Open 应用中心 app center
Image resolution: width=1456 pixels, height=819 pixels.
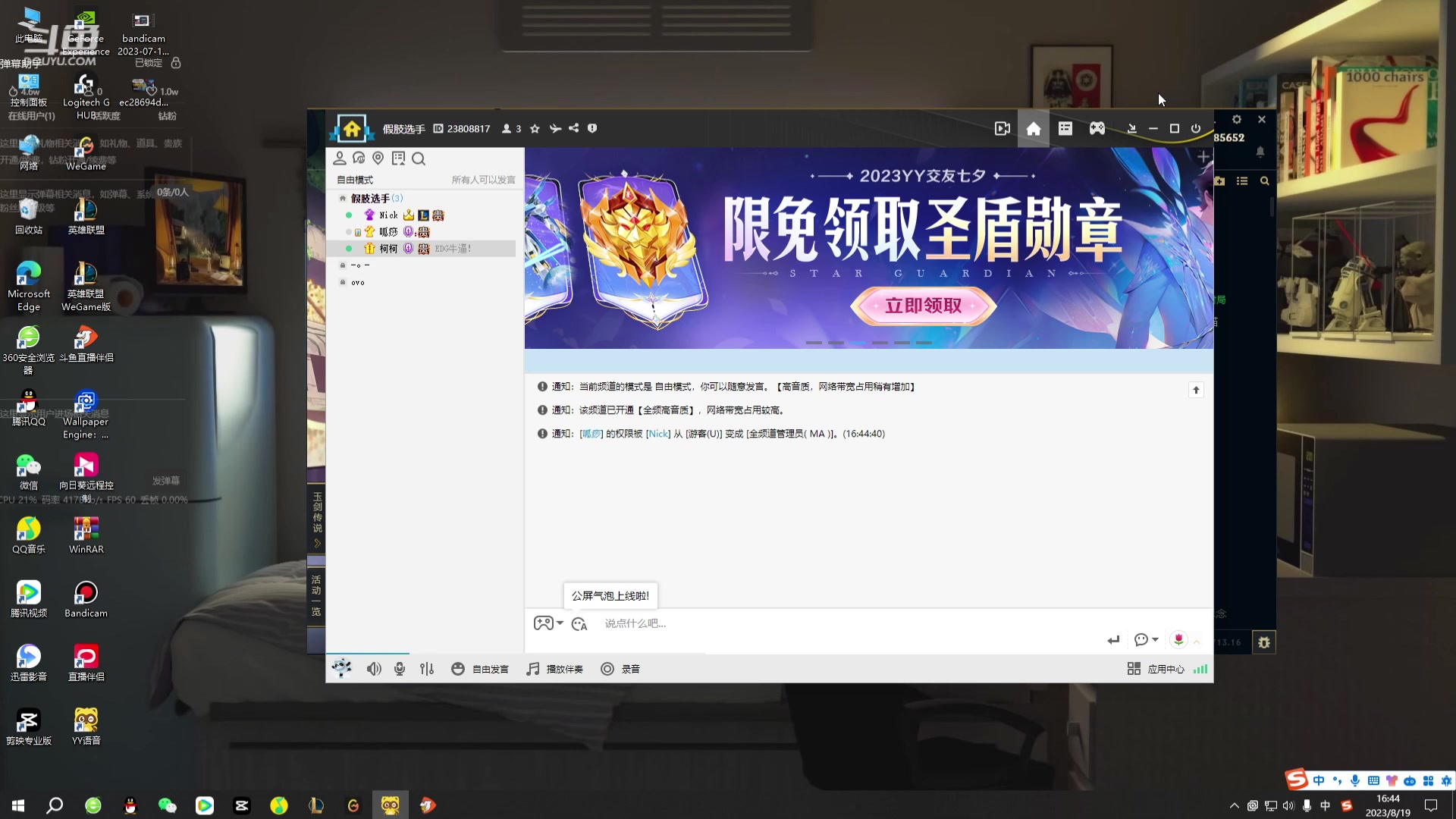pyautogui.click(x=1156, y=669)
